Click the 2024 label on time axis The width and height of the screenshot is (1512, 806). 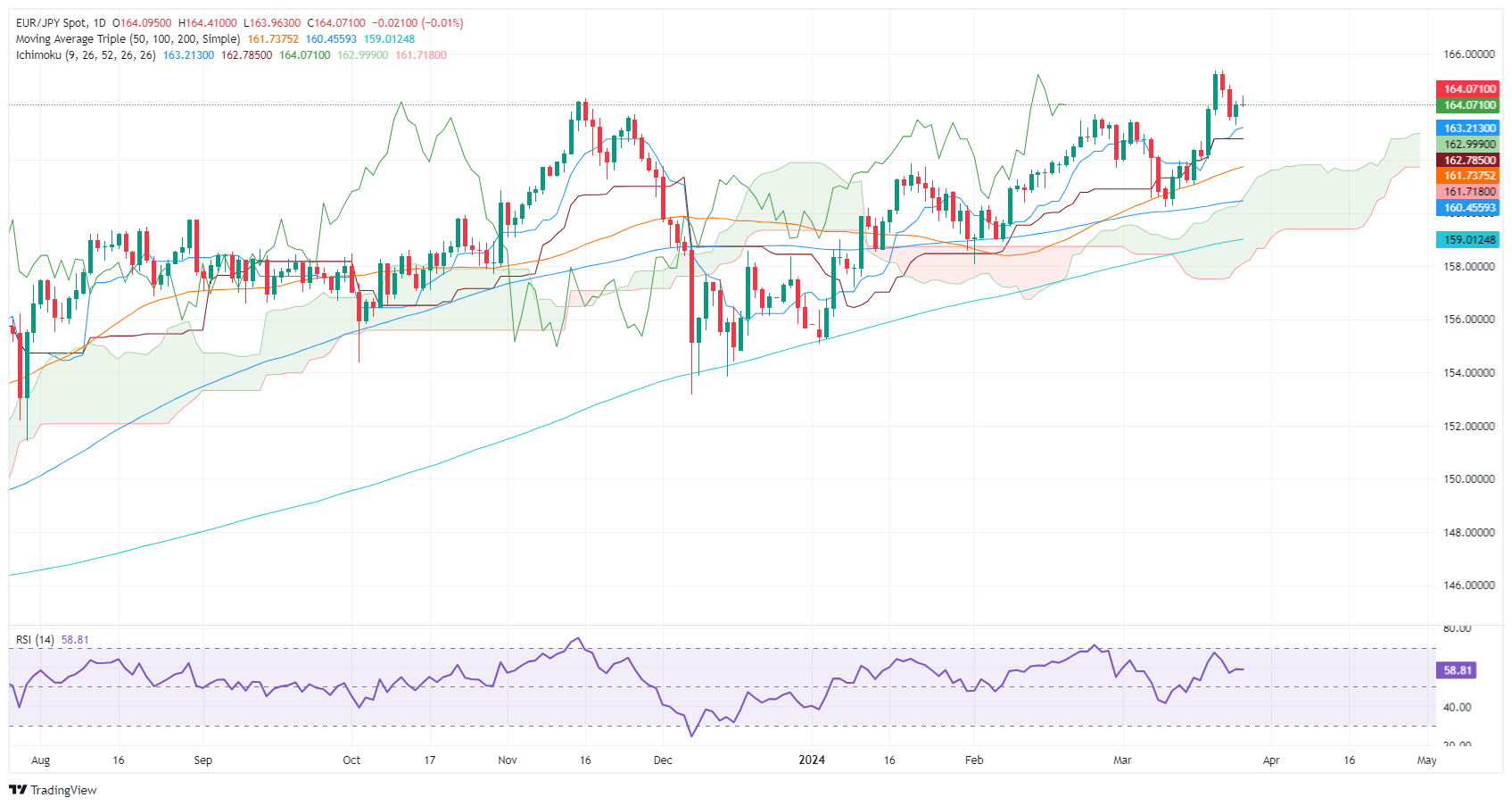[811, 760]
